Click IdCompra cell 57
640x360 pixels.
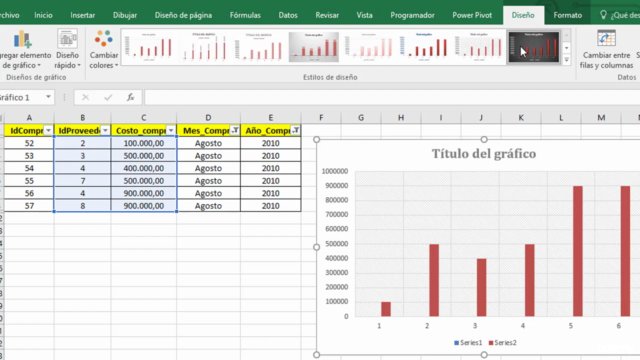(x=29, y=206)
